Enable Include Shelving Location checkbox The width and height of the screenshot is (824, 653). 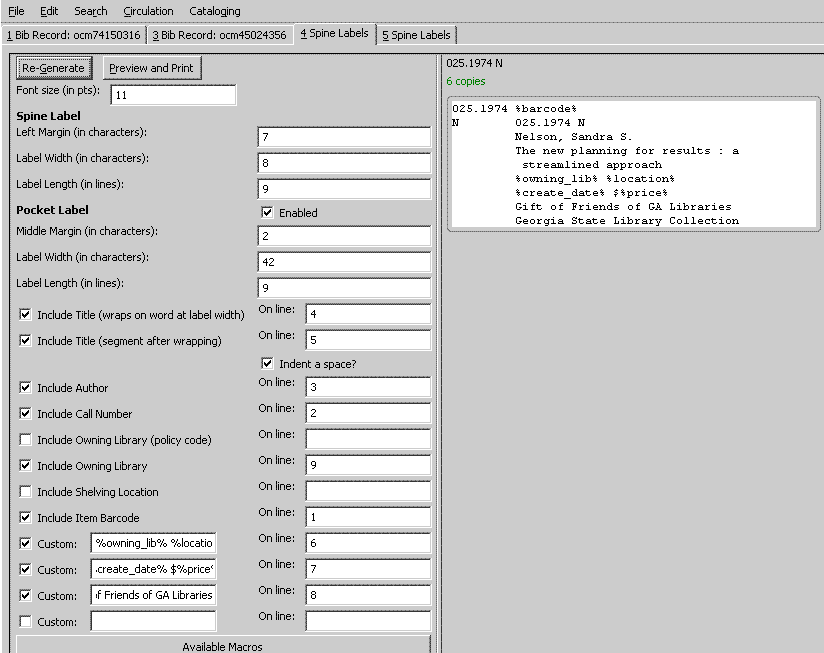click(26, 492)
